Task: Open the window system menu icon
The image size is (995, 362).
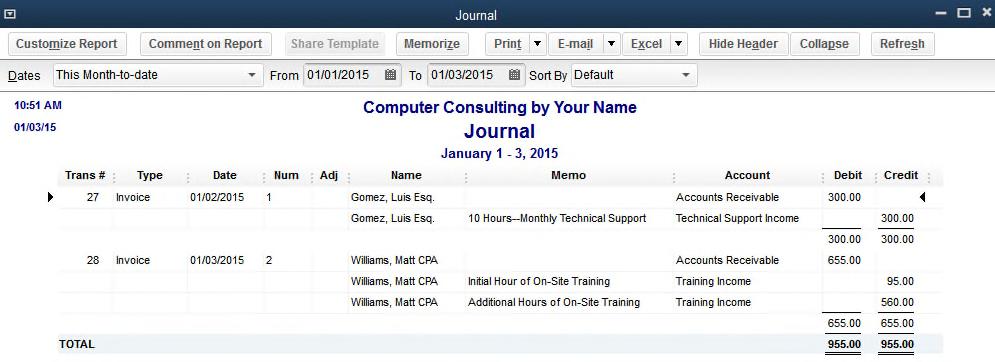Action: click(x=10, y=14)
